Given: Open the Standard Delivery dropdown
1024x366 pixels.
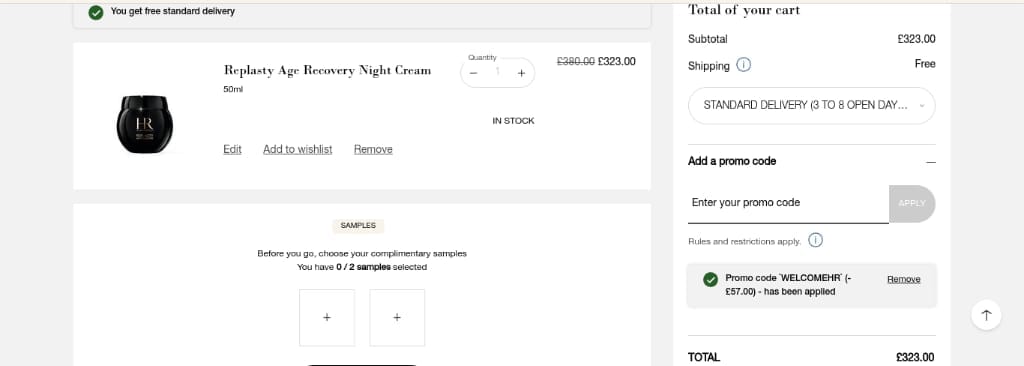Looking at the screenshot, I should coord(812,105).
